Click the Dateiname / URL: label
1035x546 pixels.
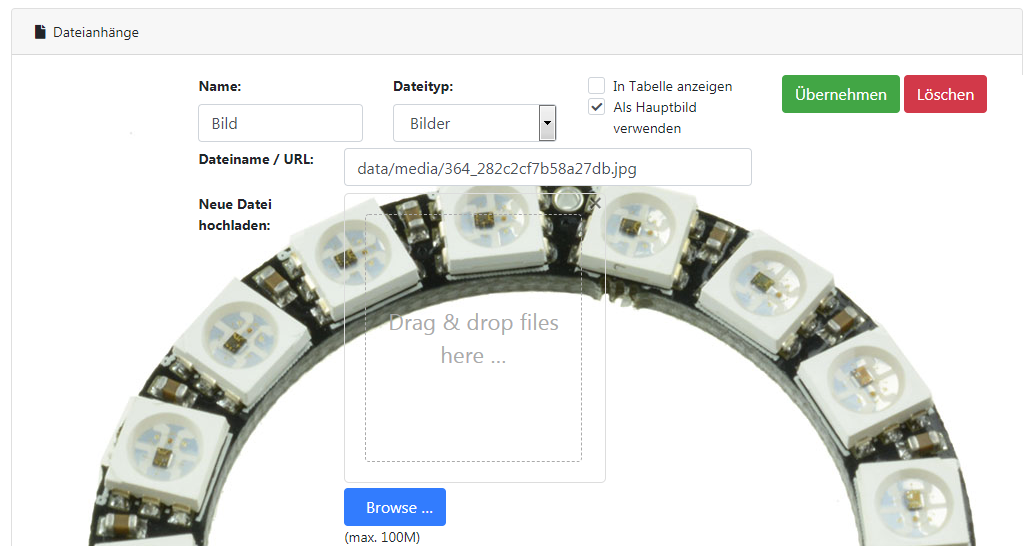256,159
